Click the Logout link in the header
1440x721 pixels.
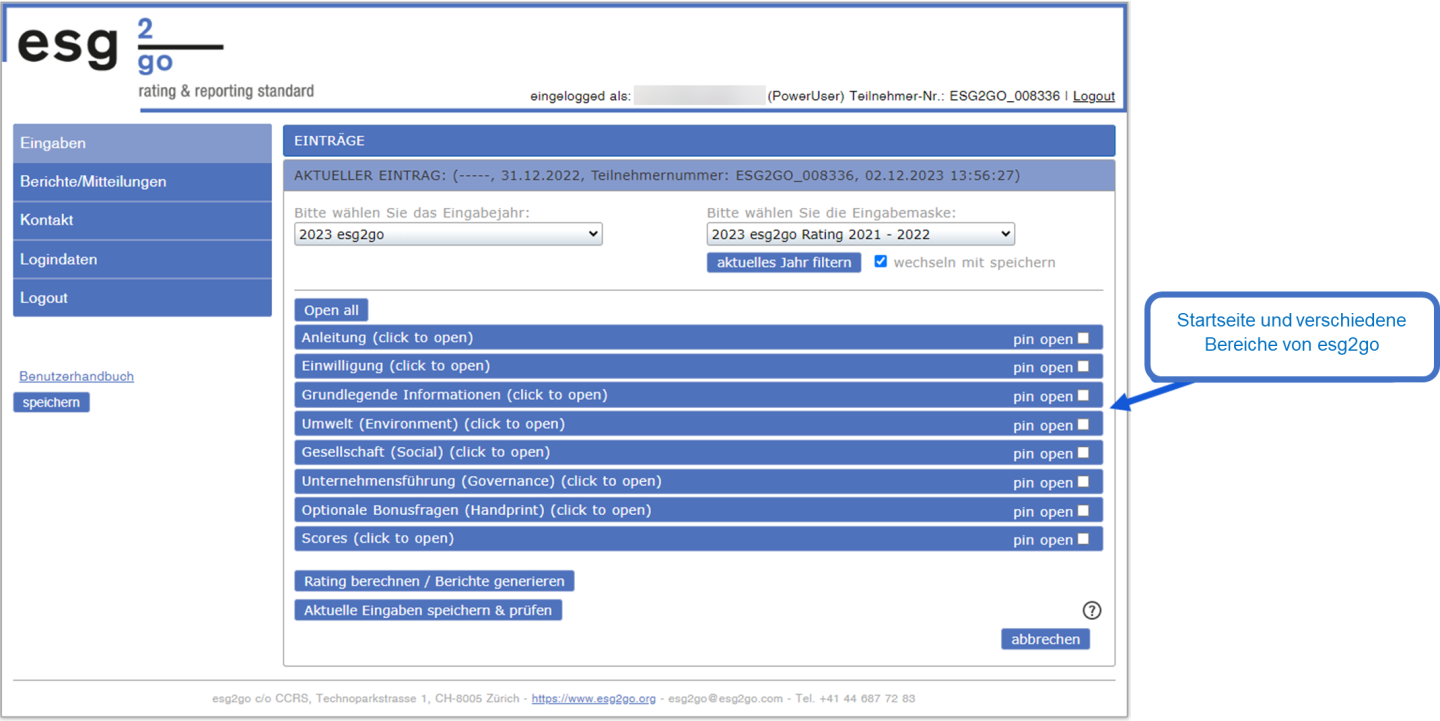pyautogui.click(x=1093, y=96)
